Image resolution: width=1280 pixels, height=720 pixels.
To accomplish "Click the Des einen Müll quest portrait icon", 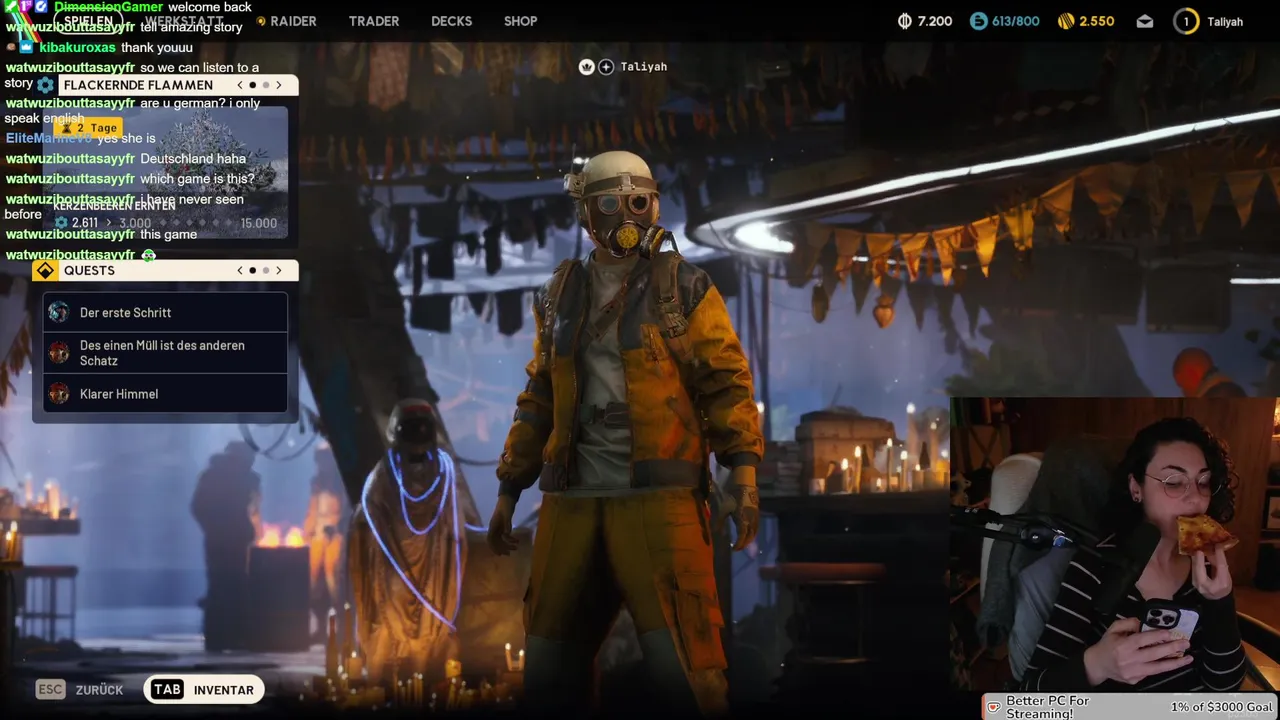I will [x=59, y=353].
